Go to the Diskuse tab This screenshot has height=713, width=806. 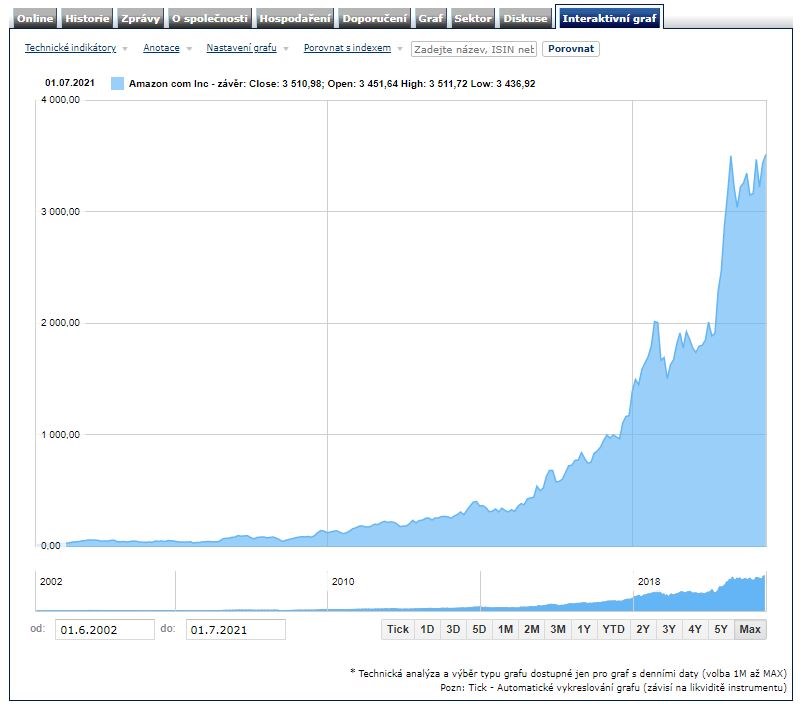pos(525,18)
